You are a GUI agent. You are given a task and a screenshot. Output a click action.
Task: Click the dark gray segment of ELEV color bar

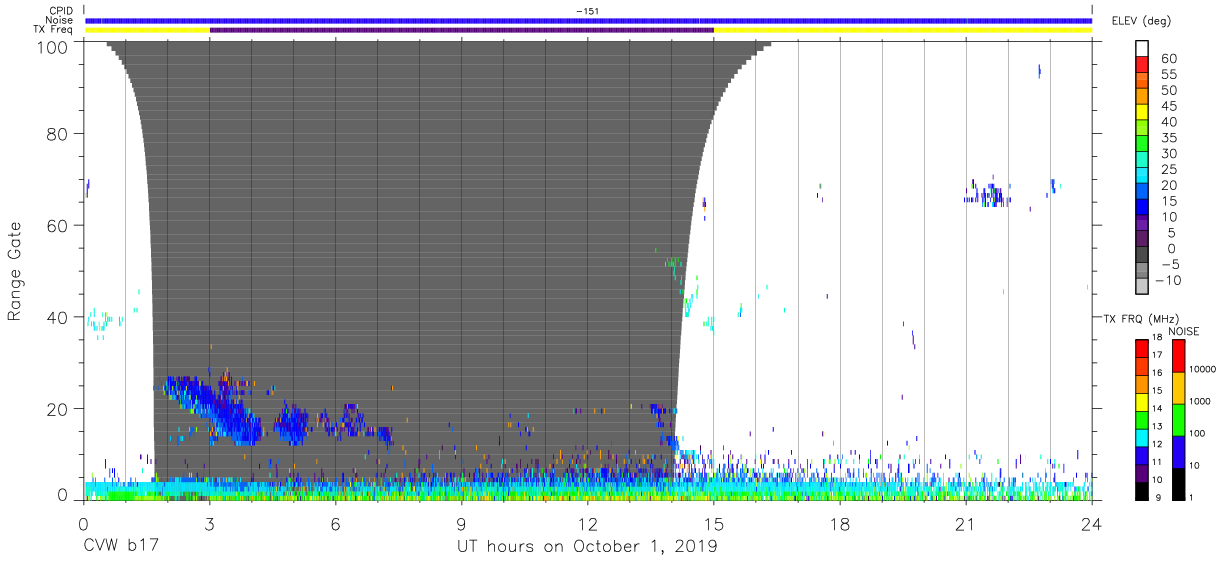tap(1141, 255)
